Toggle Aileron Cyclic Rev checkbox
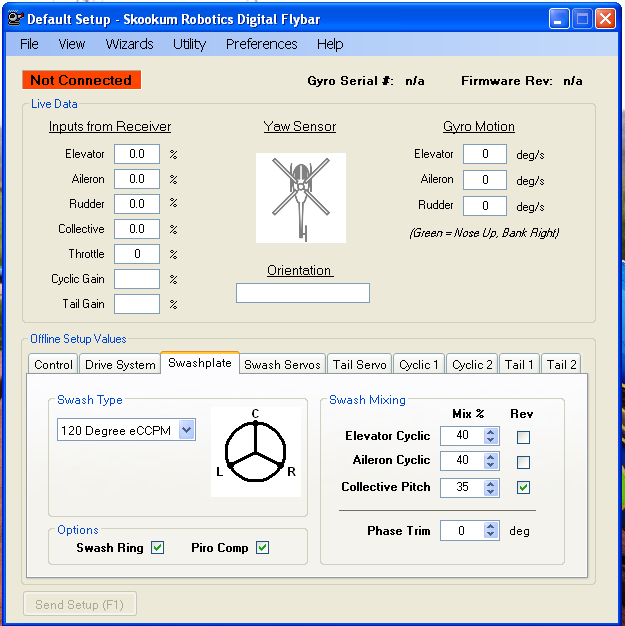 [523, 462]
